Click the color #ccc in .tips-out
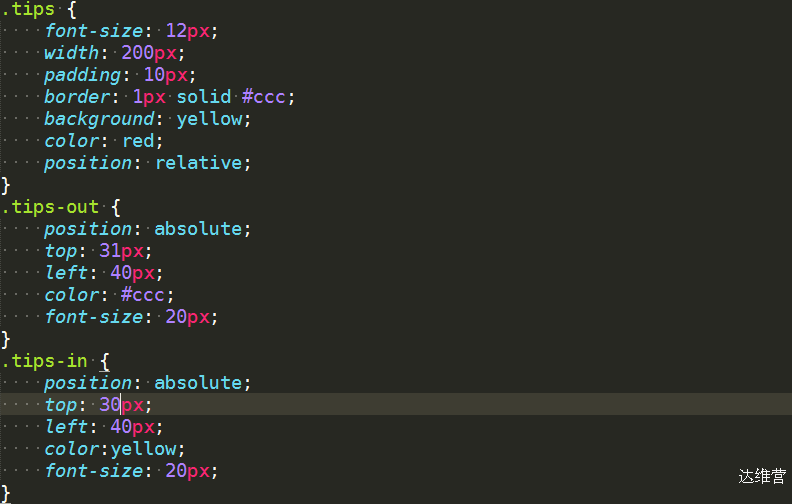 (142, 294)
